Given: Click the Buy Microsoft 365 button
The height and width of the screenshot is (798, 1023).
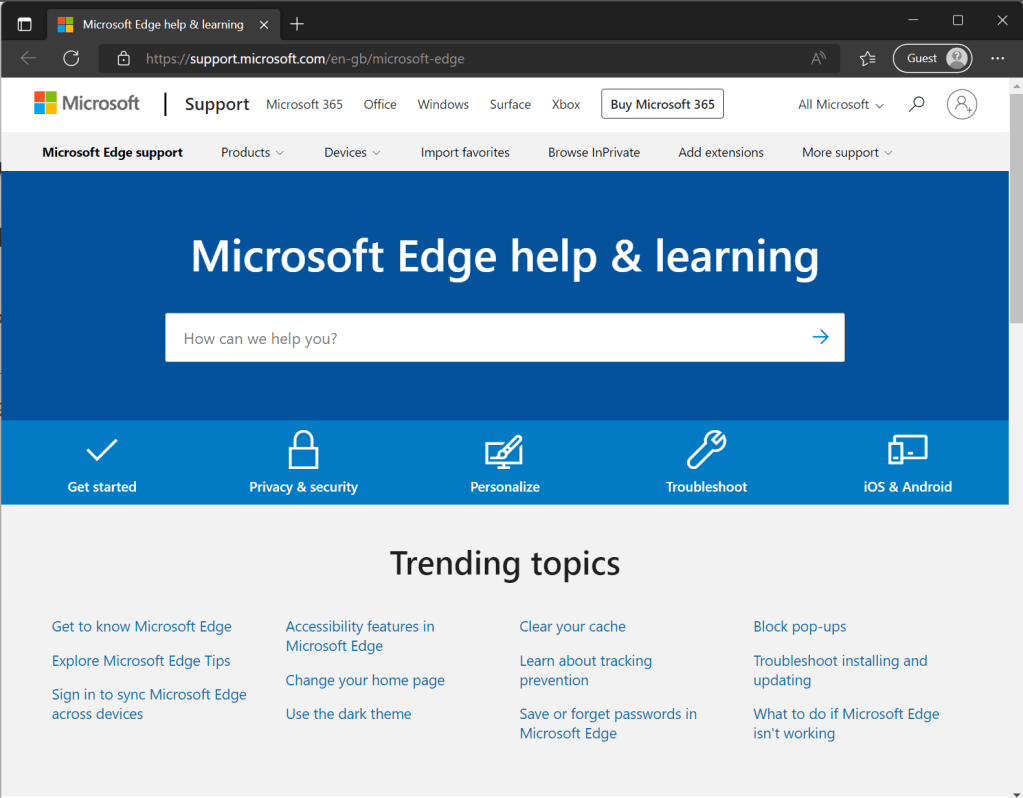Looking at the screenshot, I should [x=662, y=104].
